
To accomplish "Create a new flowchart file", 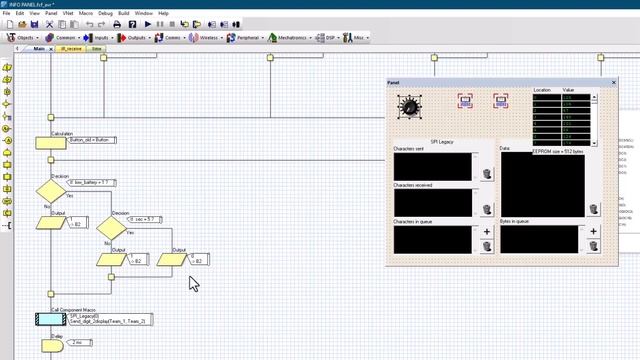I will coord(10,24).
